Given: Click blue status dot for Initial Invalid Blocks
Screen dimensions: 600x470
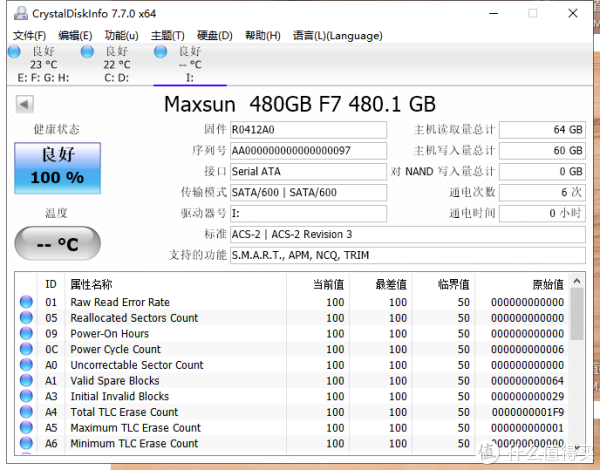Looking at the screenshot, I should coord(26,396).
